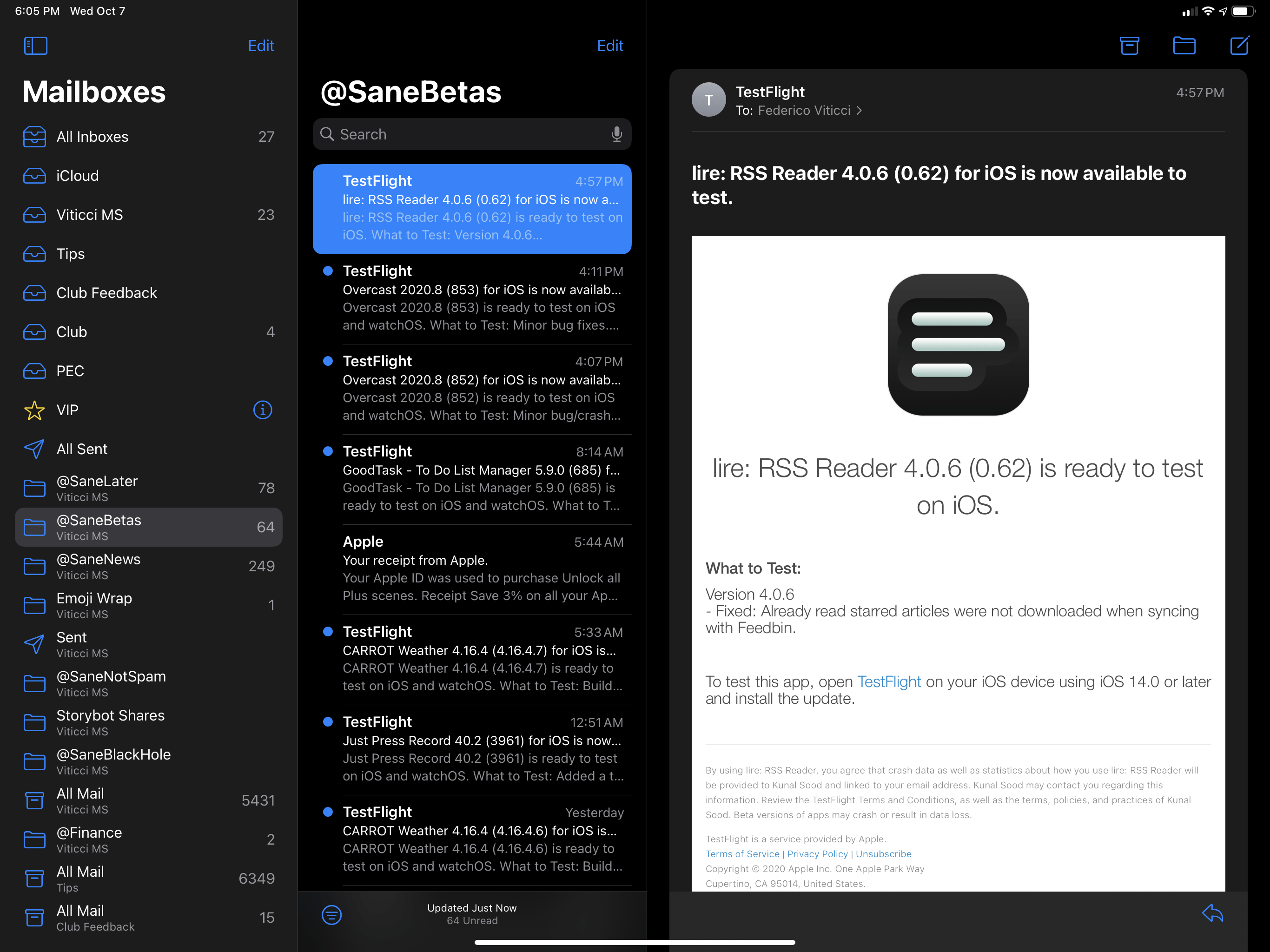
Task: Tap the clock showing 6:05 PM
Action: point(37,11)
